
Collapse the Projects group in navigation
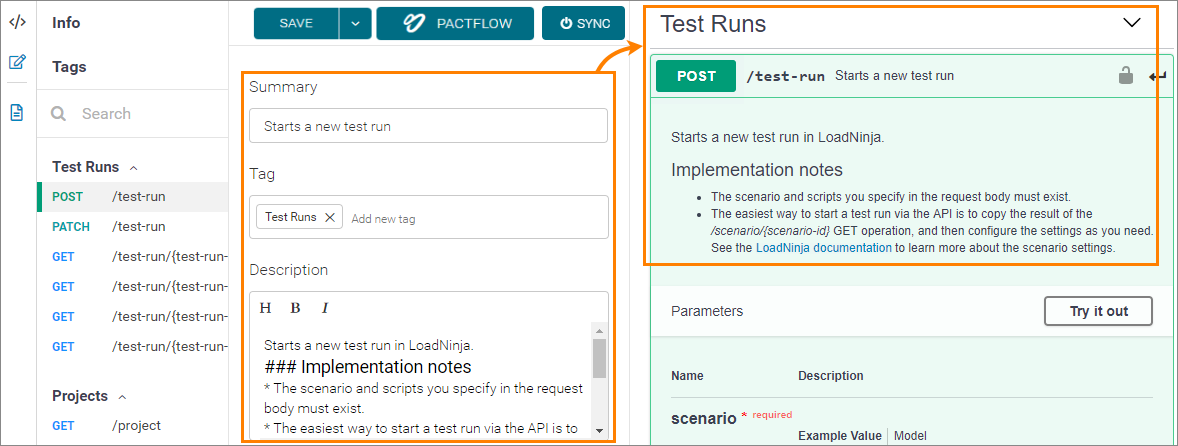click(x=123, y=397)
